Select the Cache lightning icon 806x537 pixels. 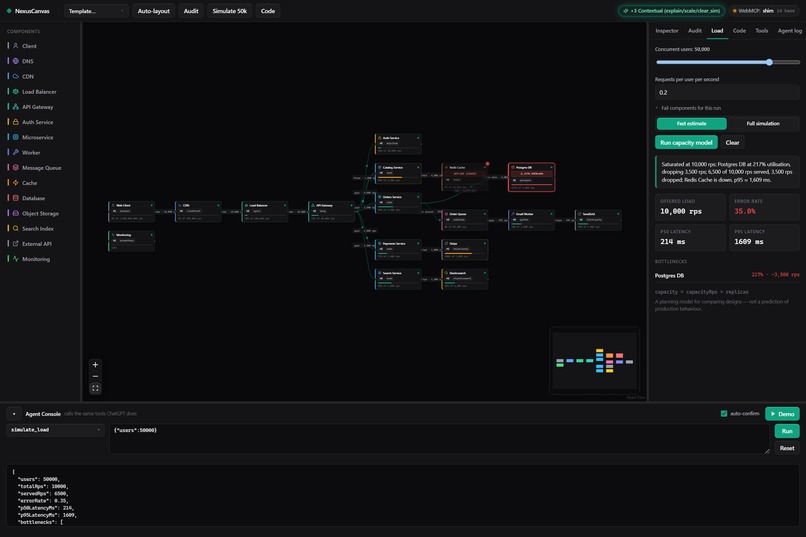tap(15, 182)
